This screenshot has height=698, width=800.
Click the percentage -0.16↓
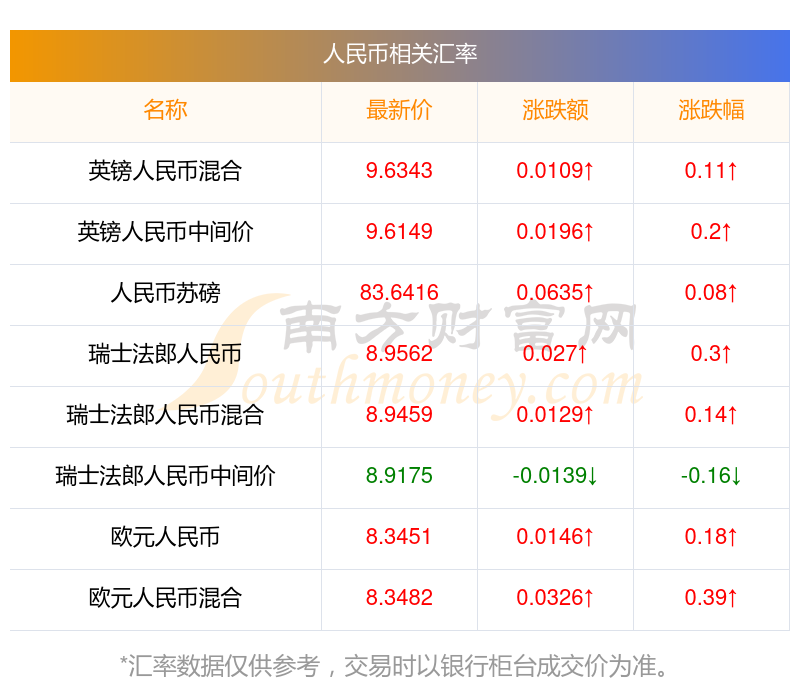[x=711, y=476]
